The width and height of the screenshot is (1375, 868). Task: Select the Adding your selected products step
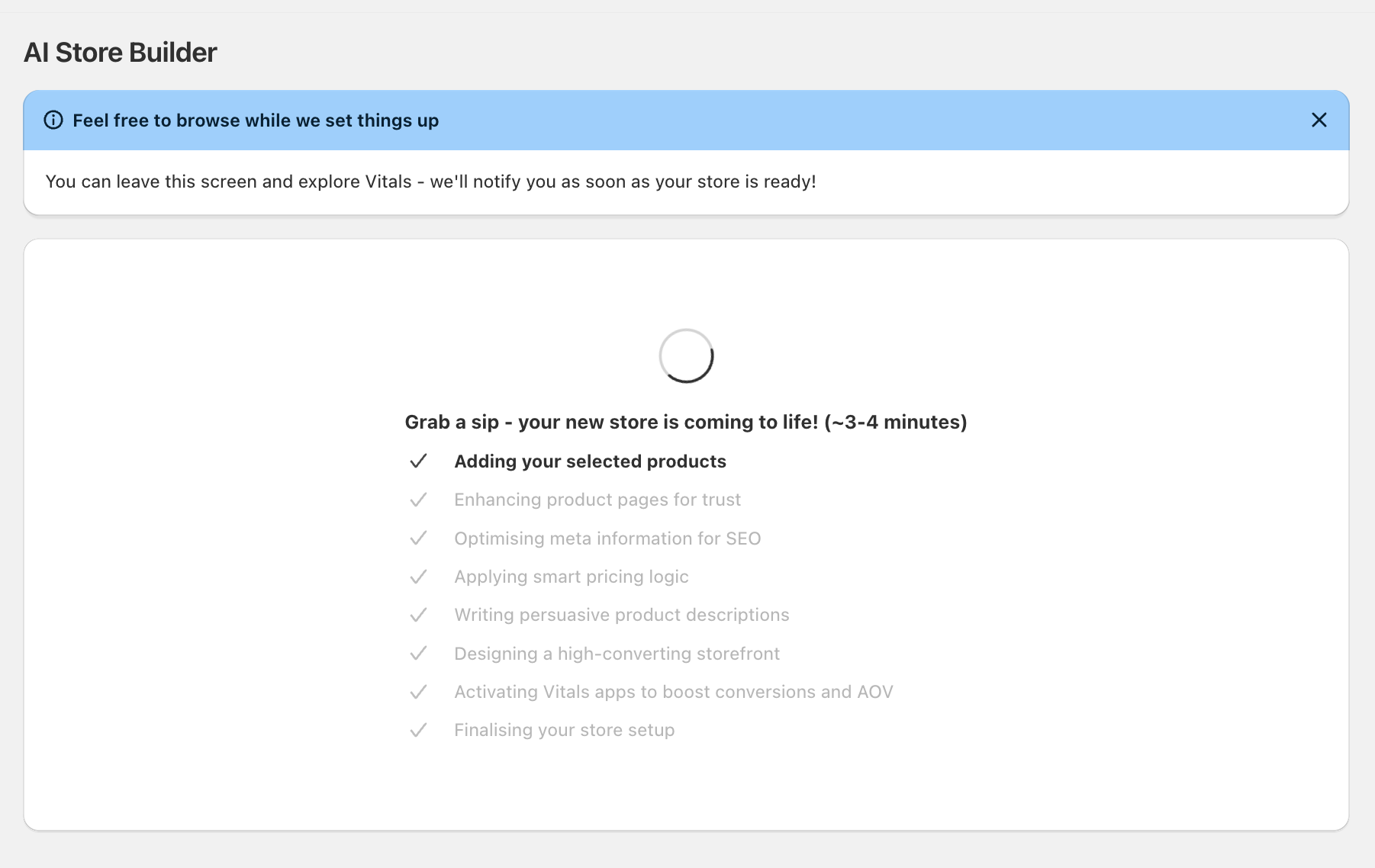(590, 461)
